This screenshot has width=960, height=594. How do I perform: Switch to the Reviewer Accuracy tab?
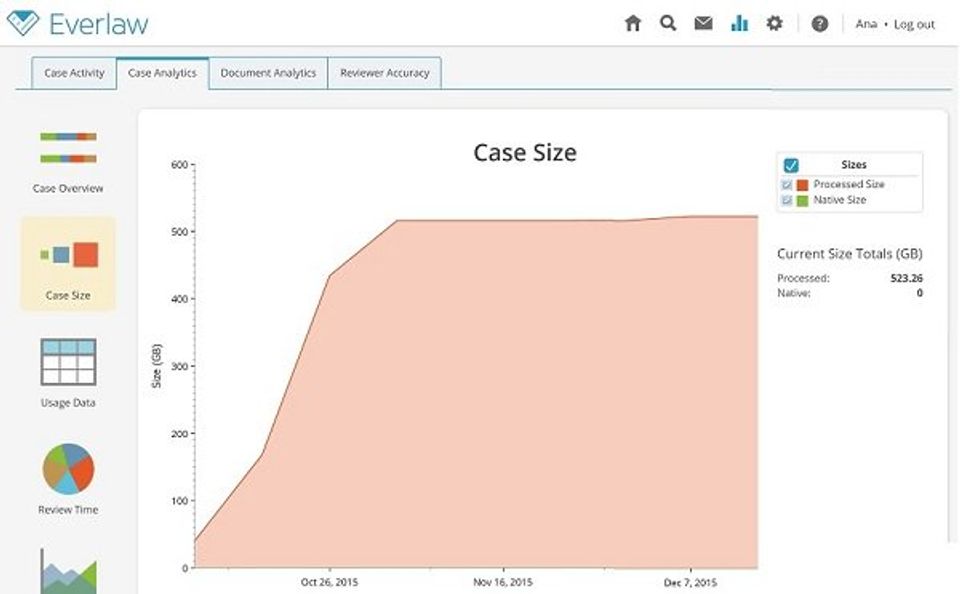[384, 73]
